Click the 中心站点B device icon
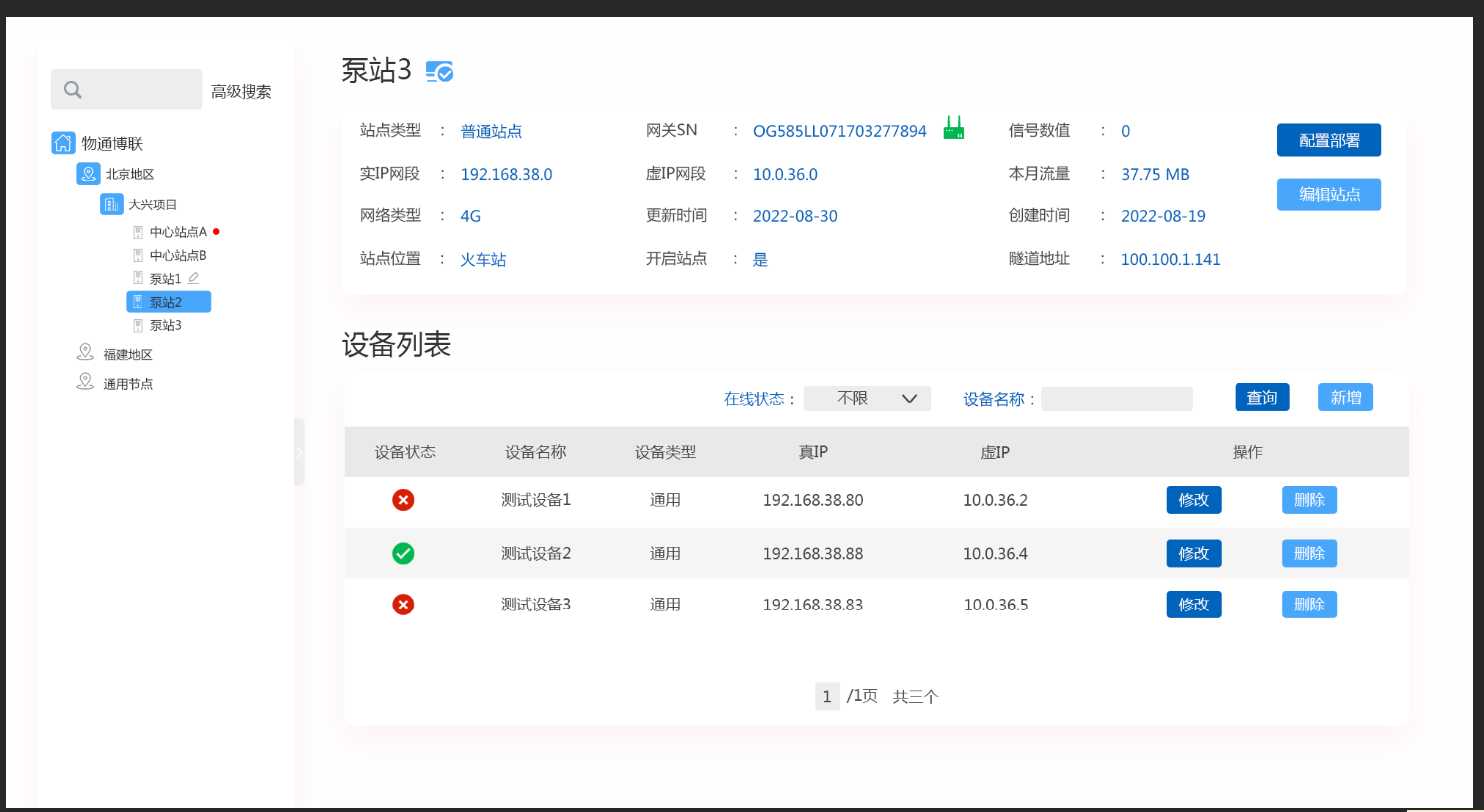 pos(138,255)
